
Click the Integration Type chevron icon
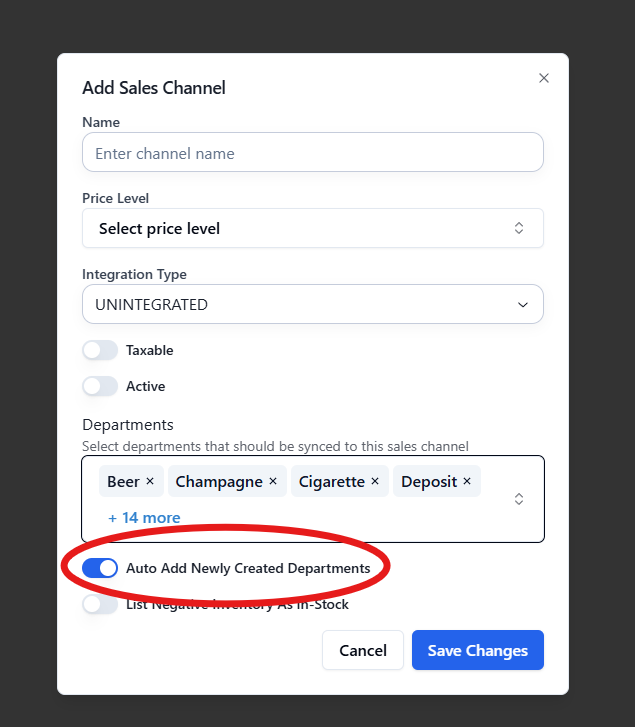[522, 305]
